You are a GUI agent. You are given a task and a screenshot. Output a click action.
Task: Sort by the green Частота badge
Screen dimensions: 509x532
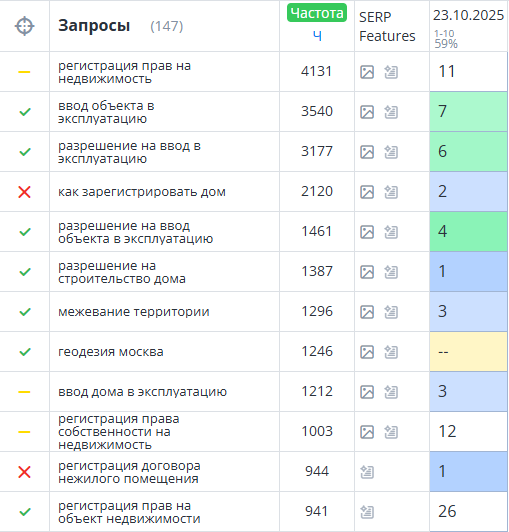tap(317, 13)
